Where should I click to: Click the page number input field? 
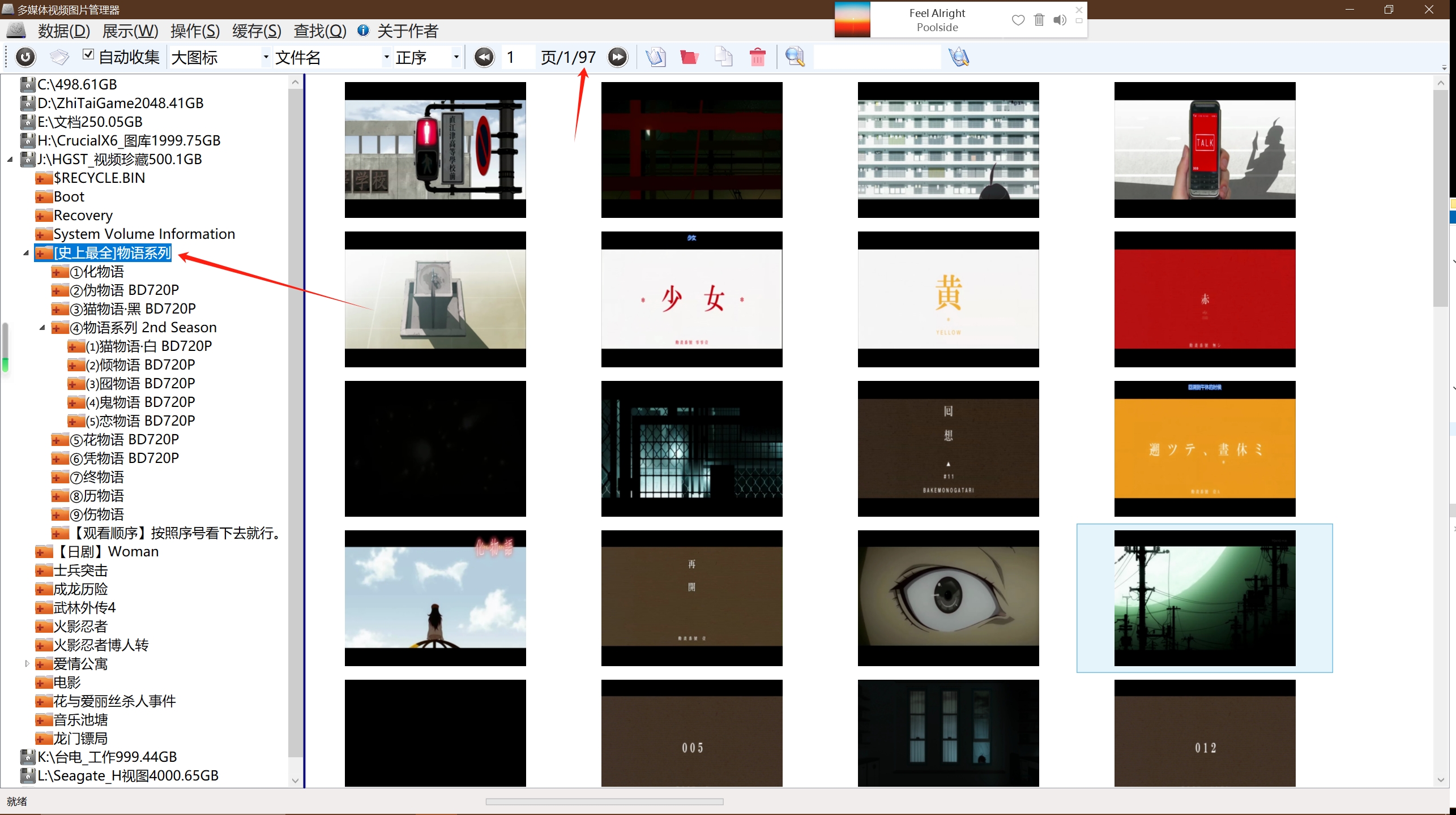517,57
